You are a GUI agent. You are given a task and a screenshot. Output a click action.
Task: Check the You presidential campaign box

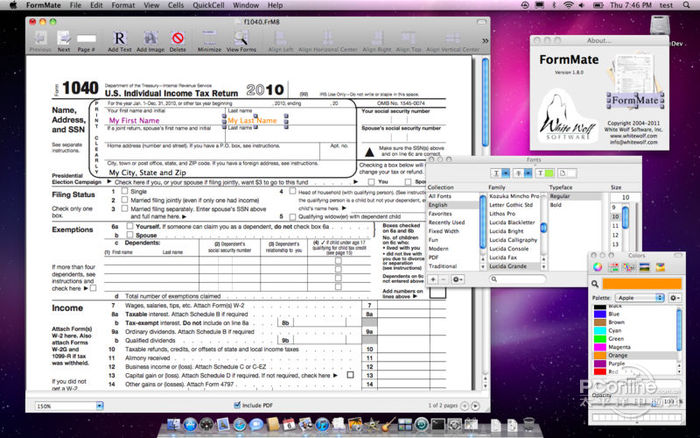(x=371, y=182)
